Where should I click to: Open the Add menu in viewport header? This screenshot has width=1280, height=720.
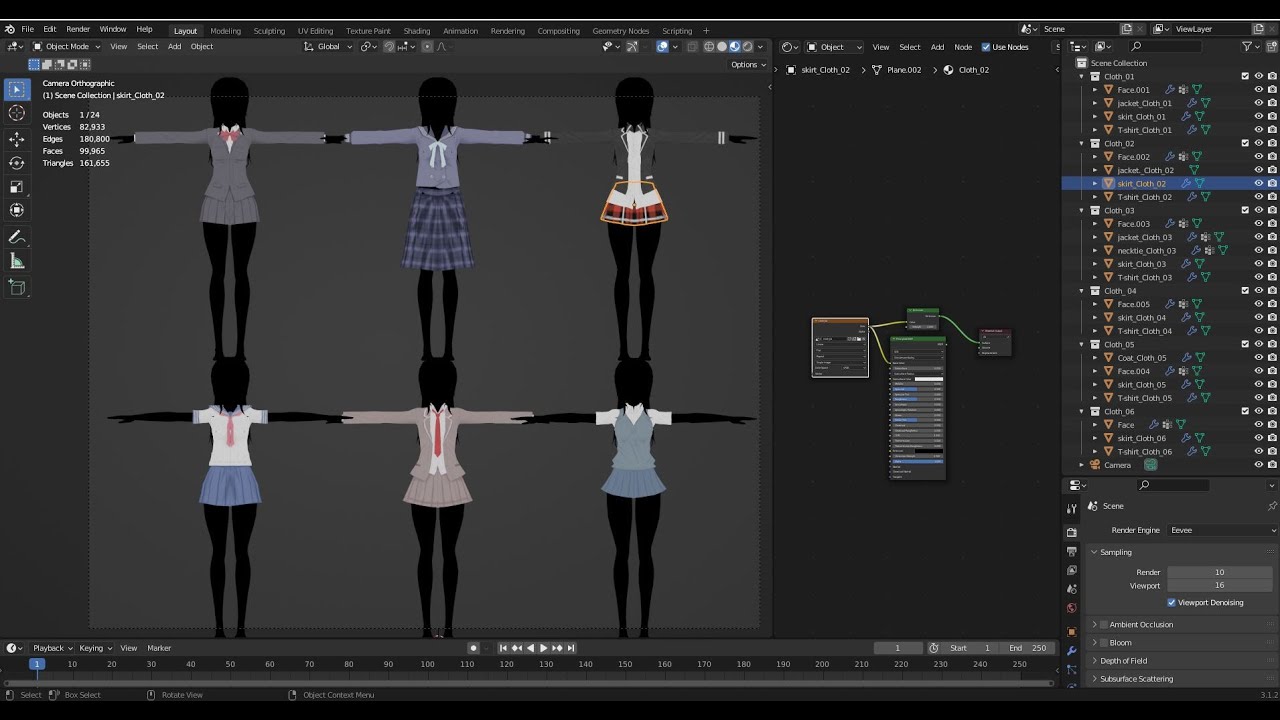tap(174, 47)
